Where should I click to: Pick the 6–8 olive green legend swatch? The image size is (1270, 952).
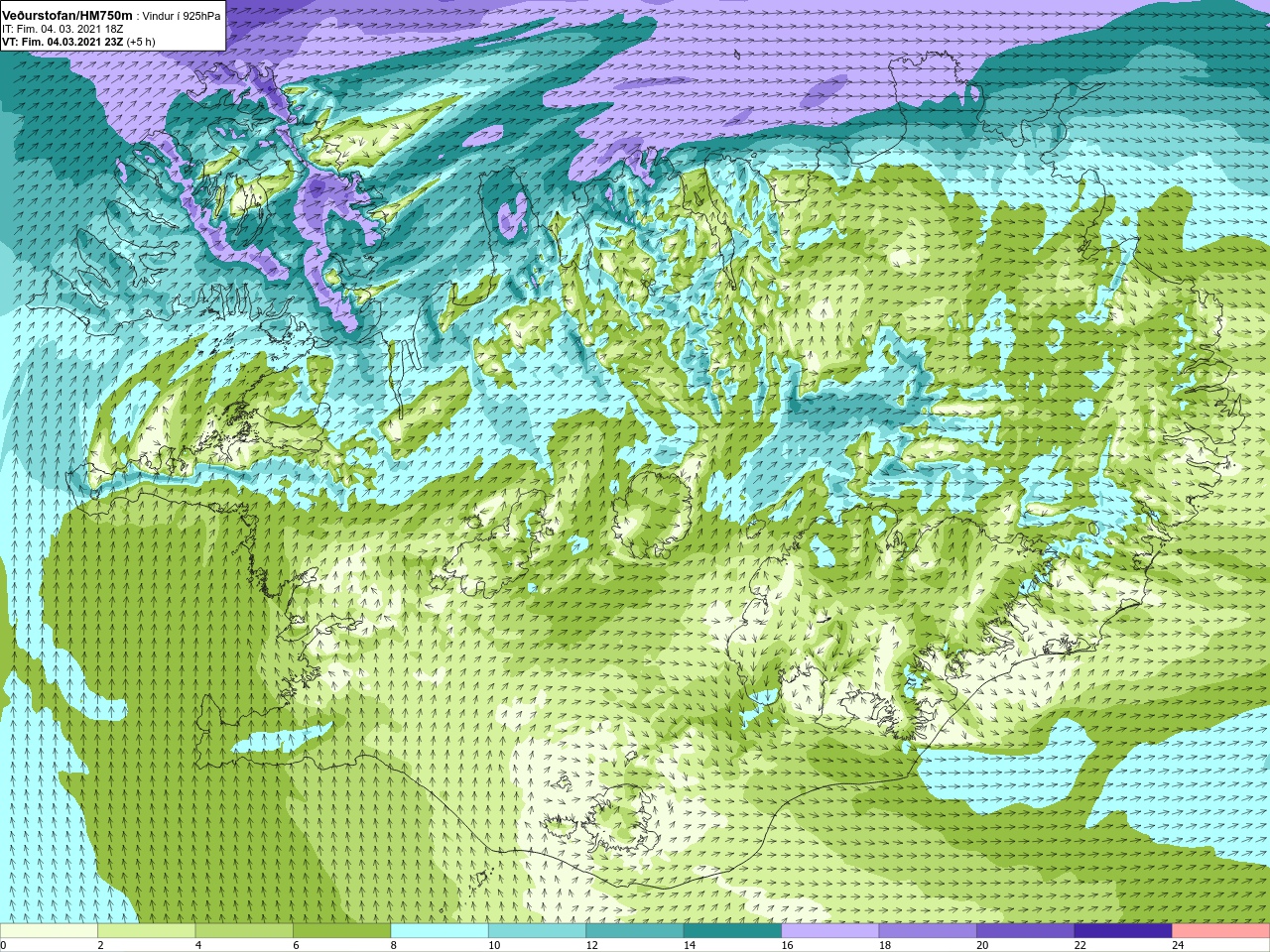[341, 931]
